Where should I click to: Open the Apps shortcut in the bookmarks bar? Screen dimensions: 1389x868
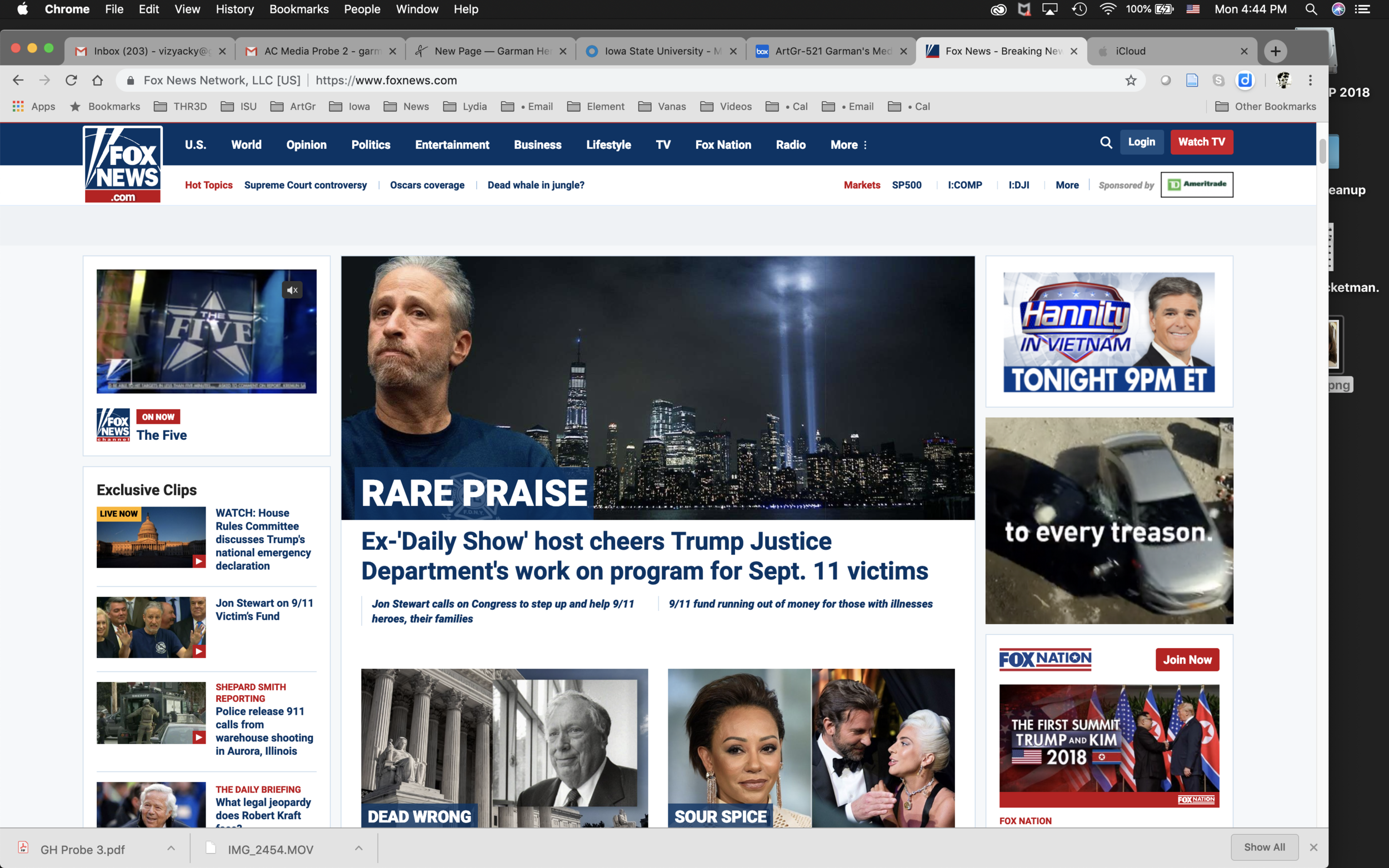tap(34, 107)
